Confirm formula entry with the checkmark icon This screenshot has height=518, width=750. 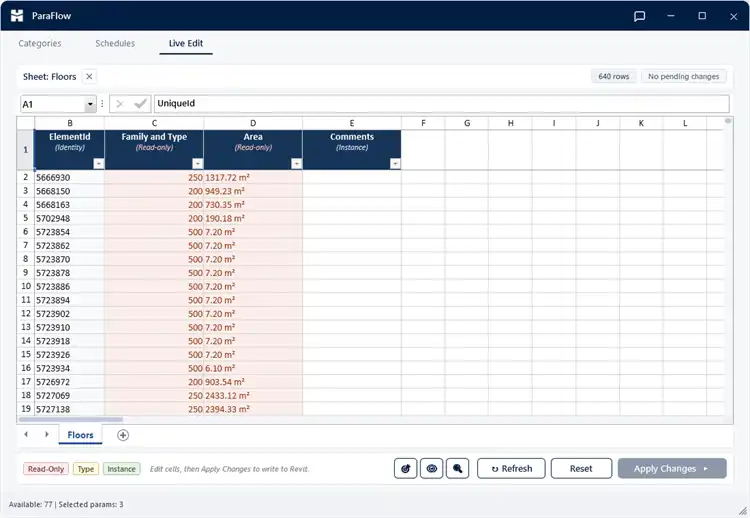pyautogui.click(x=140, y=104)
